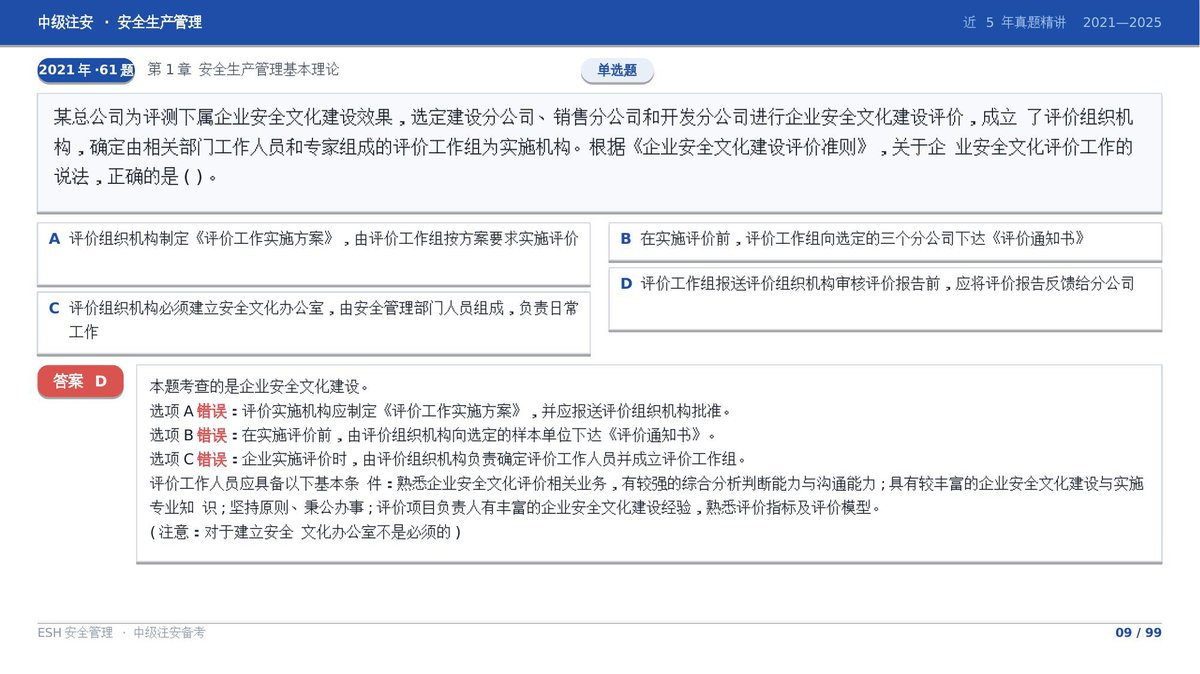
Task: Click the red 错误 marker for 选项 B
Action: (x=212, y=435)
